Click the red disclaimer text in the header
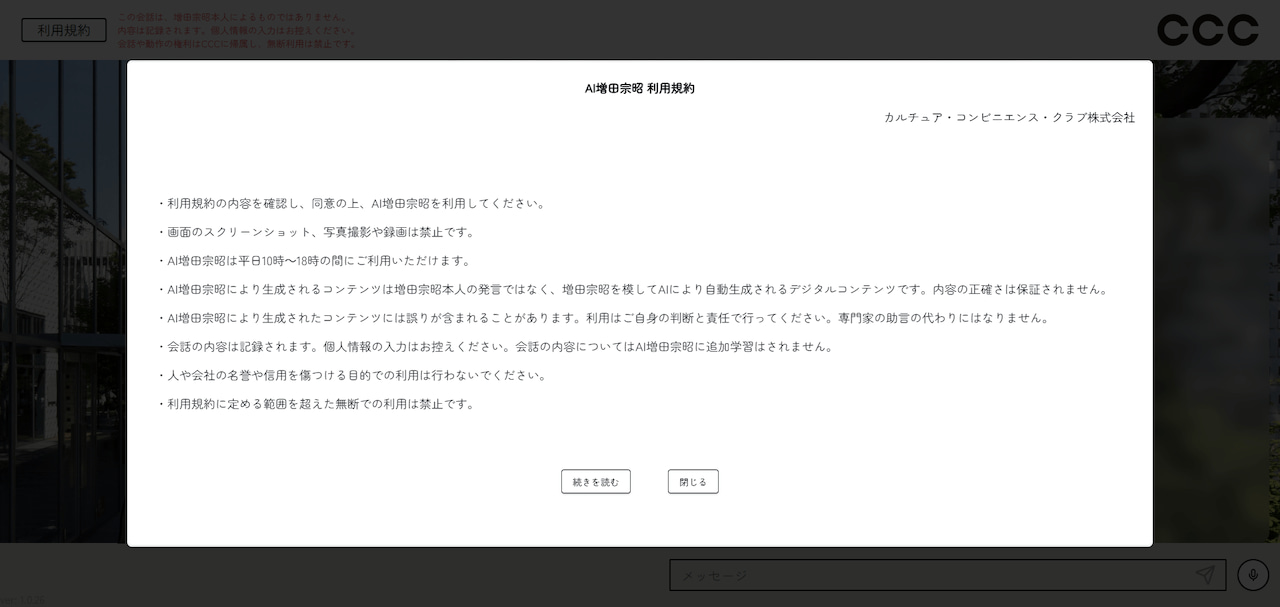The width and height of the screenshot is (1280, 607). [237, 30]
